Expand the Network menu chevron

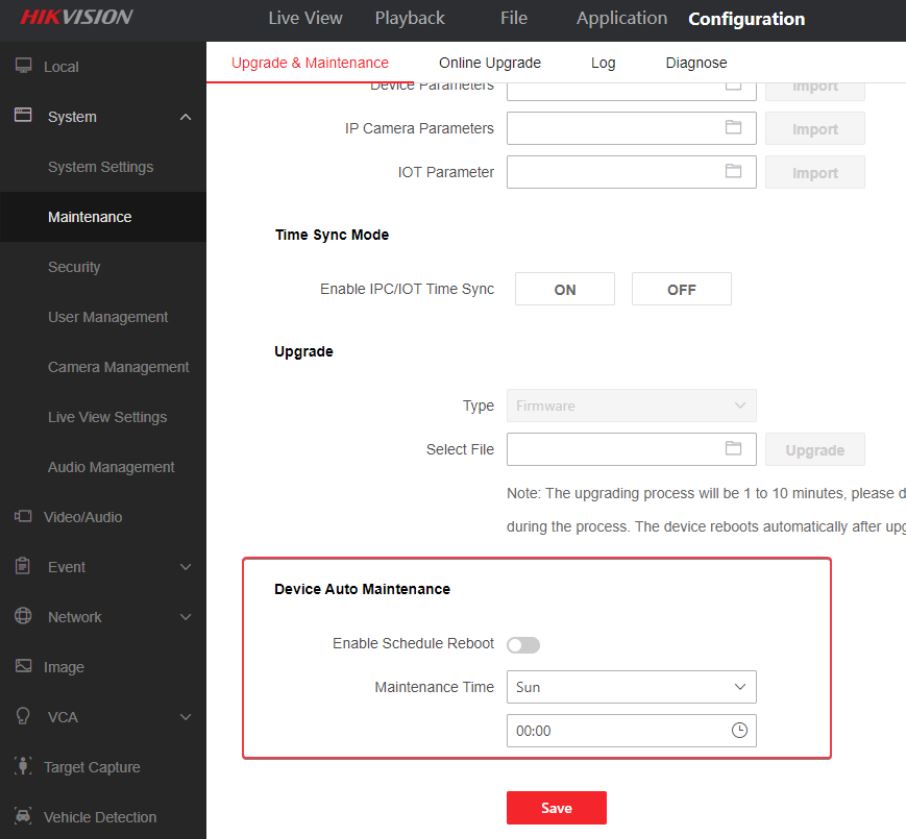pos(185,617)
